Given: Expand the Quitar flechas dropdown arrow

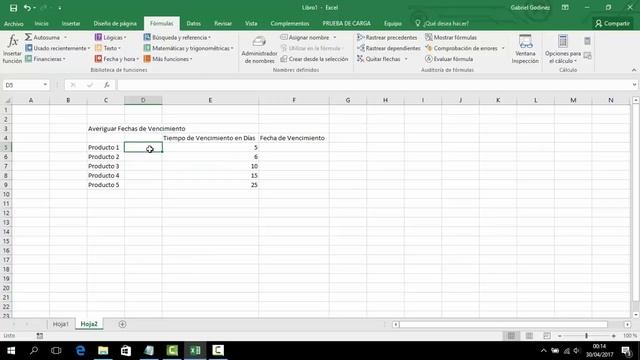Looking at the screenshot, I should 406,59.
